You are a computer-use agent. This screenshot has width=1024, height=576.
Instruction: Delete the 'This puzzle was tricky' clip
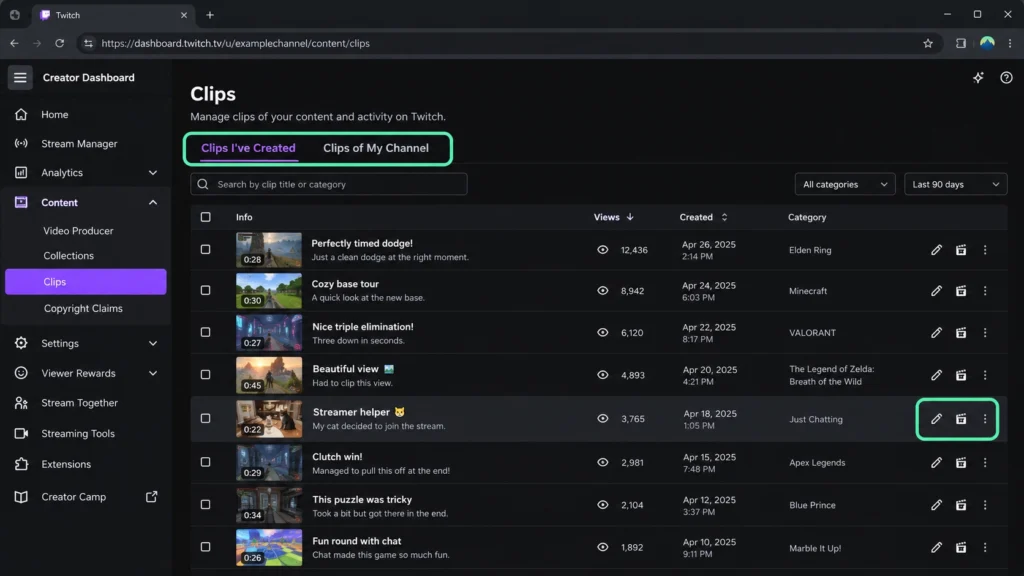(961, 505)
